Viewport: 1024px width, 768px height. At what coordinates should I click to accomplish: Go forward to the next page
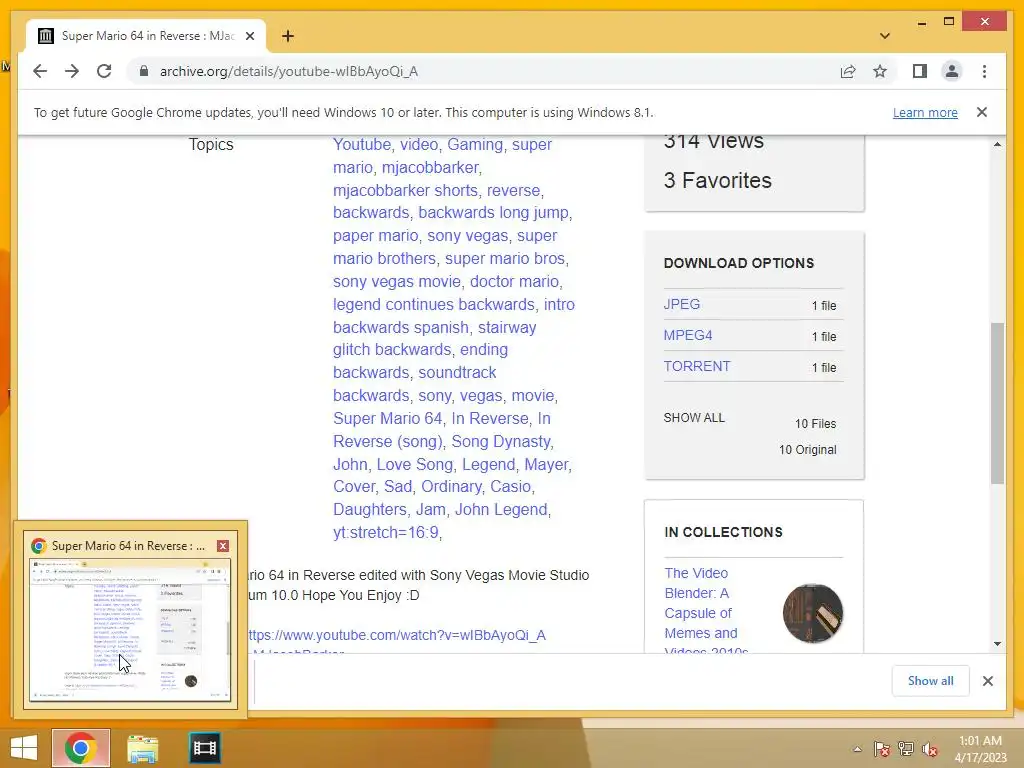(72, 71)
